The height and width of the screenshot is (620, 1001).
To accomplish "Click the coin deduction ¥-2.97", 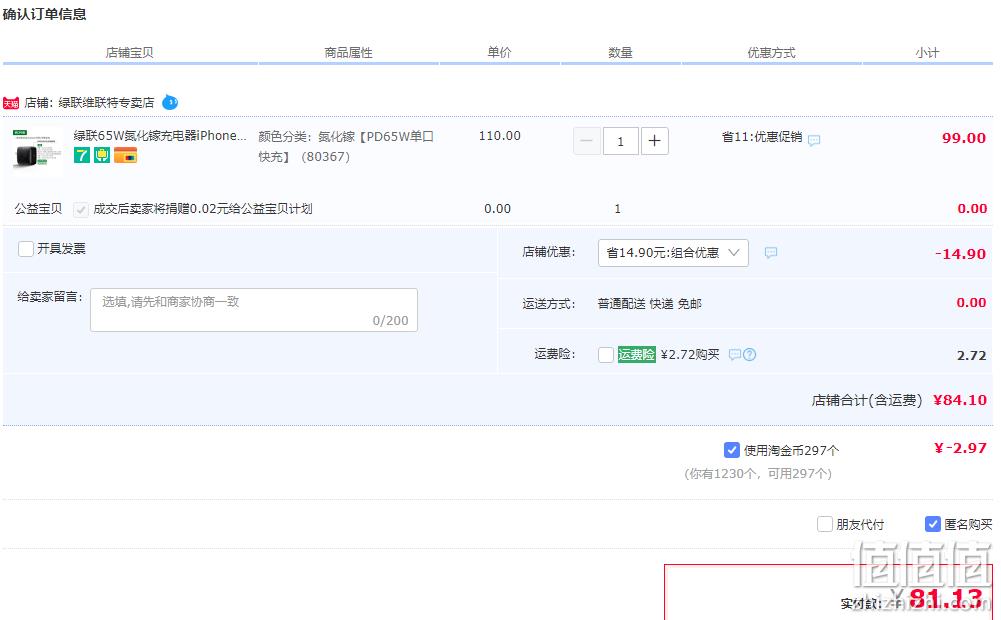I will coord(960,448).
